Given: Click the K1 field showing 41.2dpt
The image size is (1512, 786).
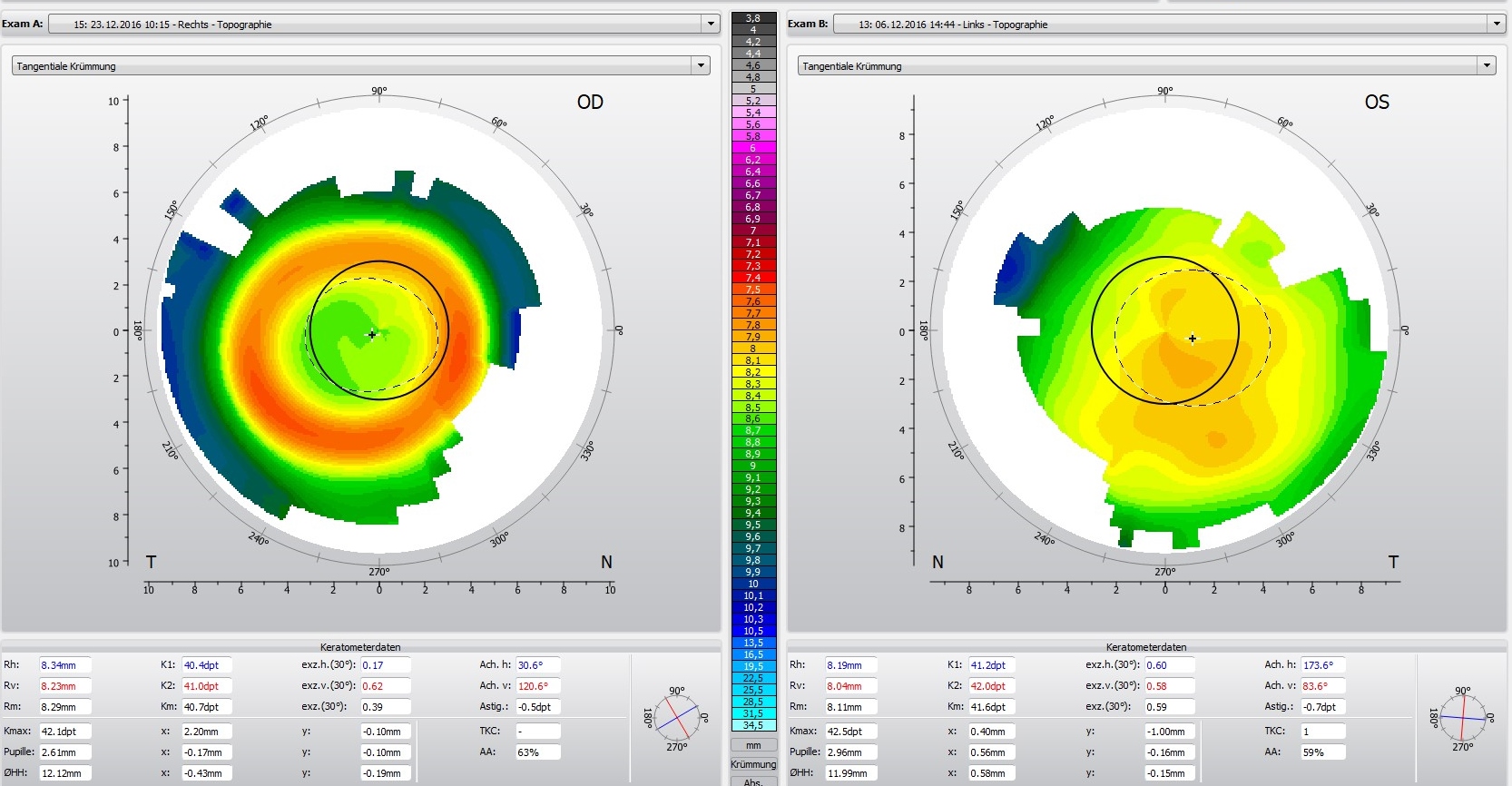Looking at the screenshot, I should pyautogui.click(x=993, y=665).
